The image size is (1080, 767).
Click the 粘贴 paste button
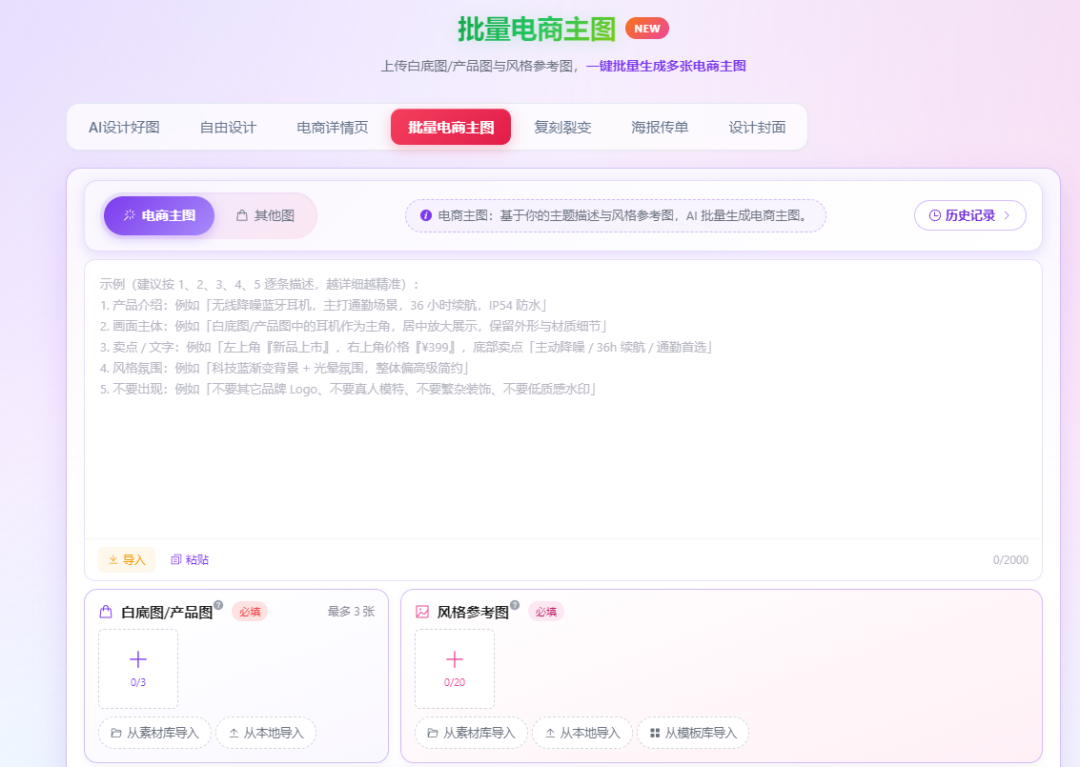click(189, 560)
